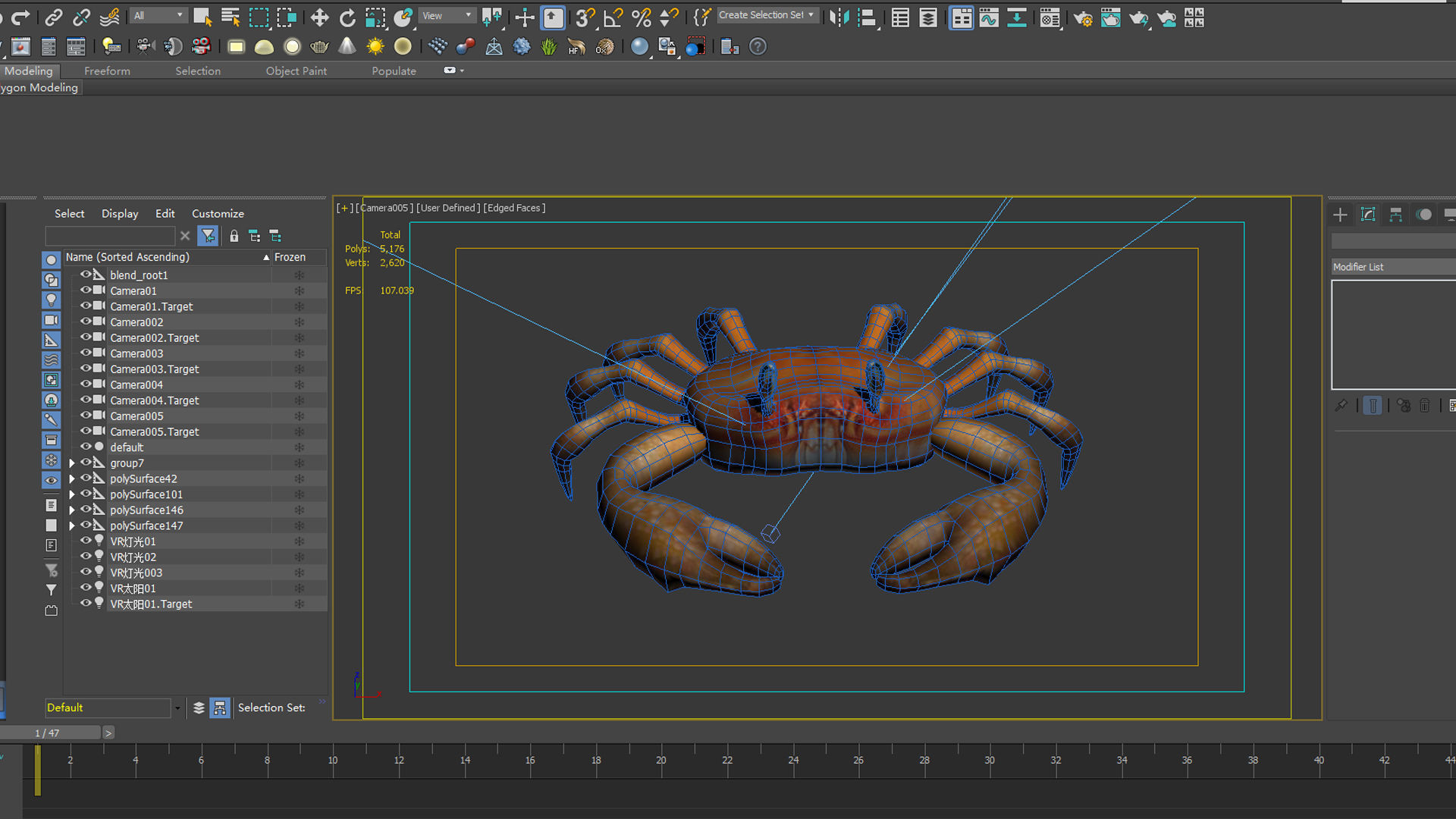
Task: Click the Mirror tool icon
Action: (839, 18)
